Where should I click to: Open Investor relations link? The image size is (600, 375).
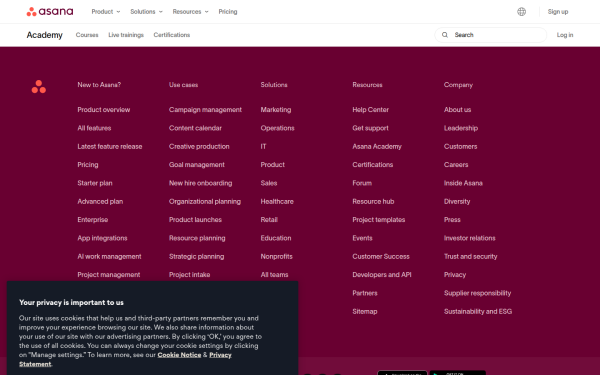[x=470, y=238]
